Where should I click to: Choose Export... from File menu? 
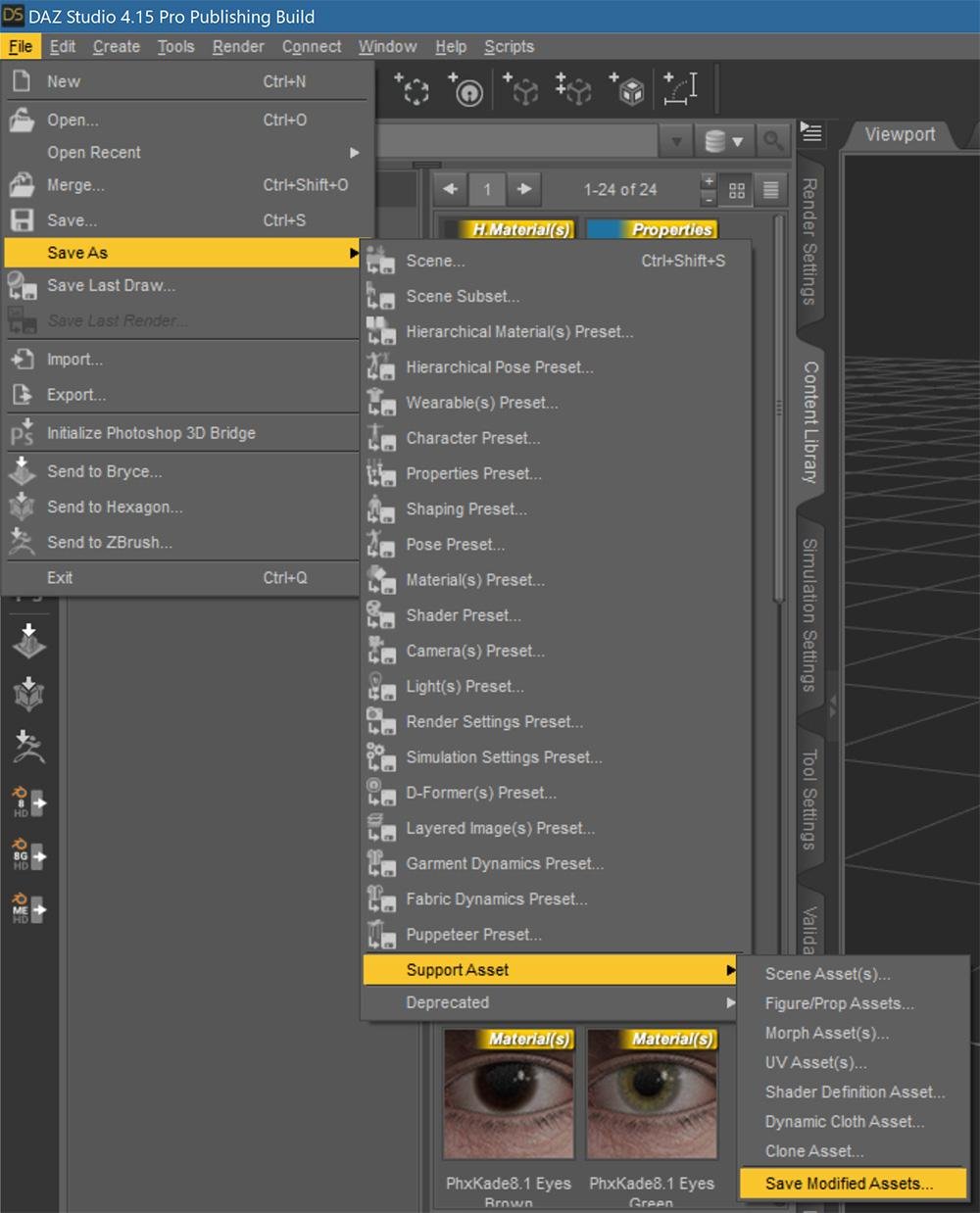[x=182, y=395]
